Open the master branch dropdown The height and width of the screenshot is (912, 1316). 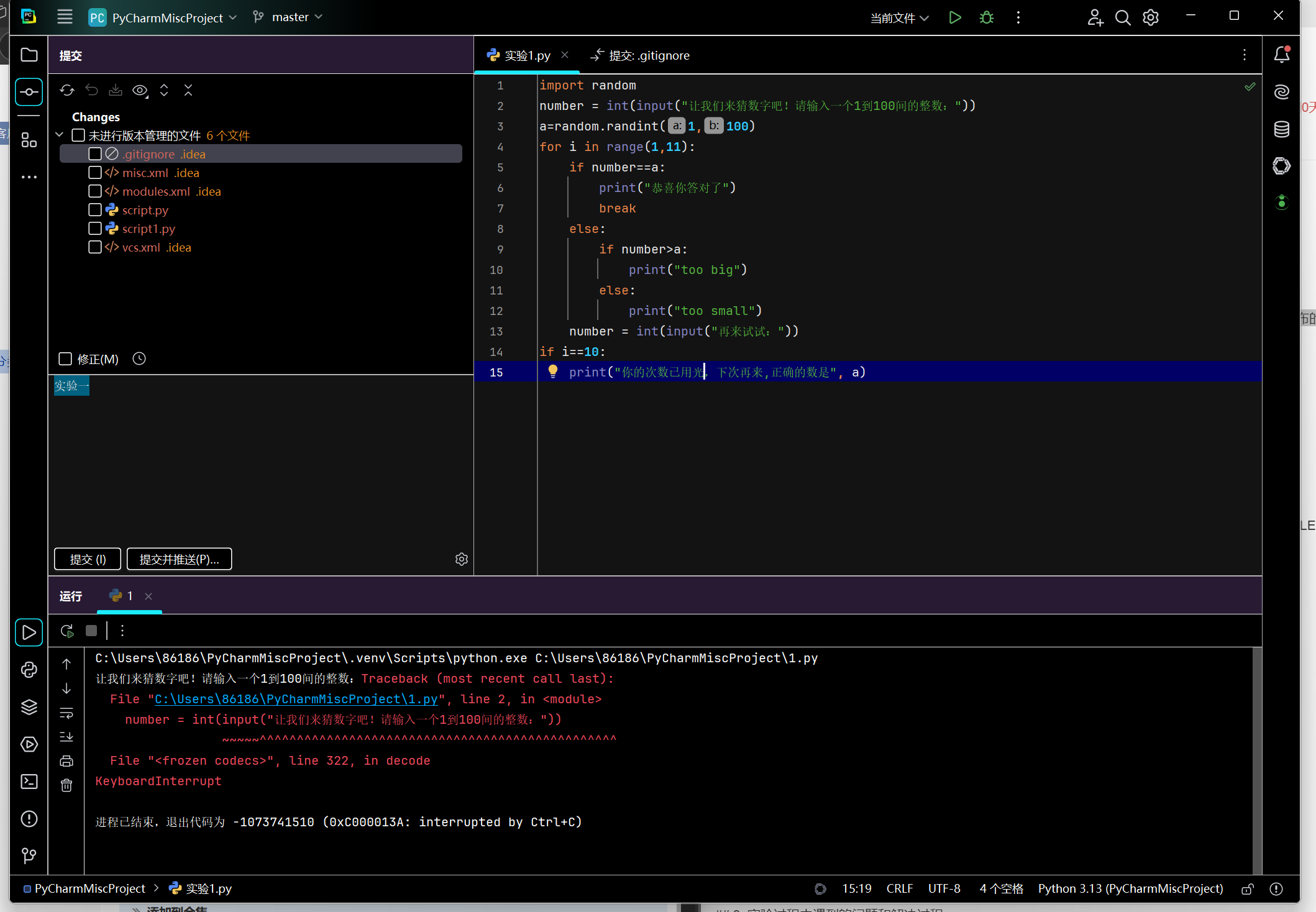289,17
